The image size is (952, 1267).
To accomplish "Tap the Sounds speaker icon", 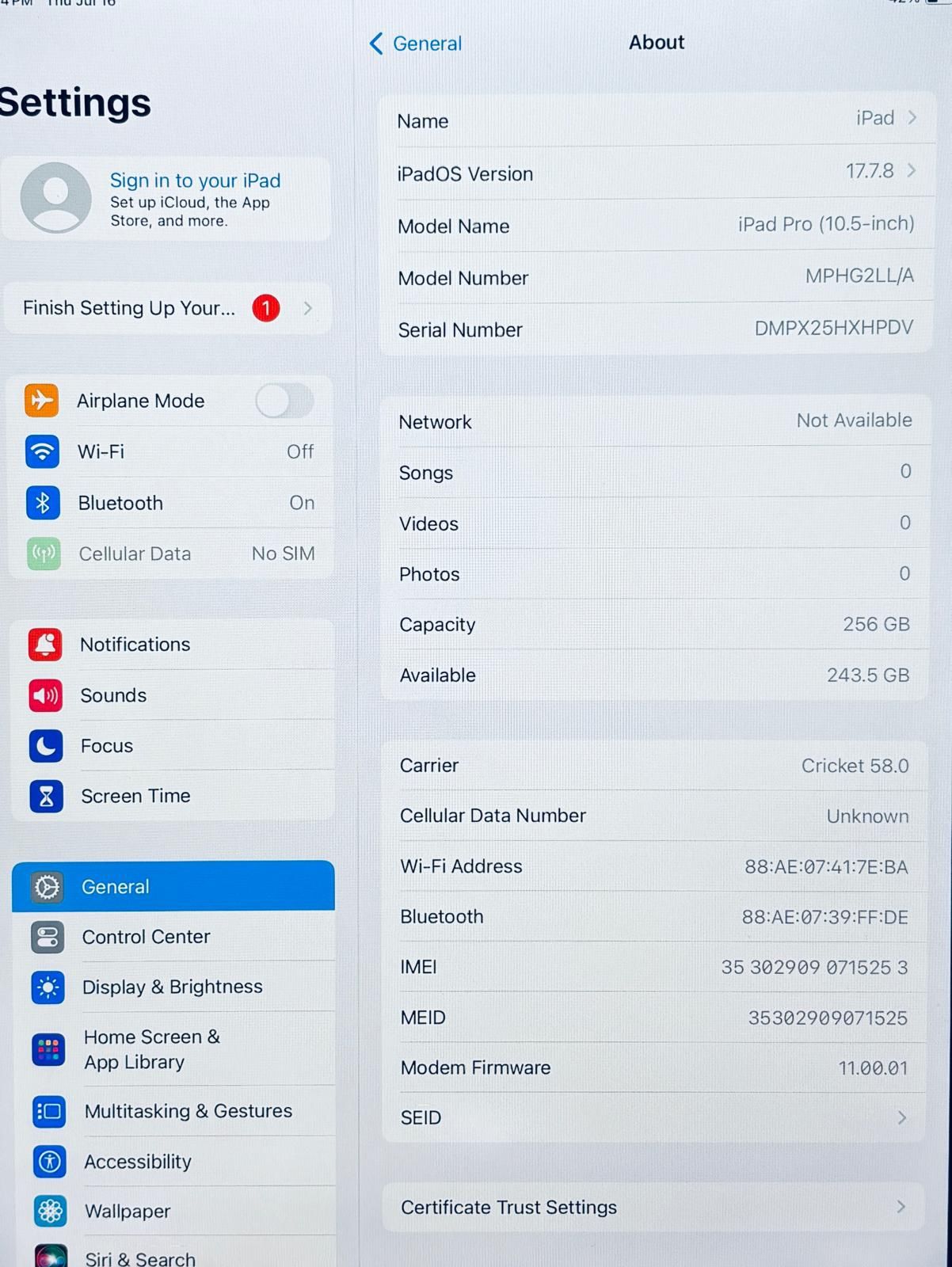I will [46, 695].
